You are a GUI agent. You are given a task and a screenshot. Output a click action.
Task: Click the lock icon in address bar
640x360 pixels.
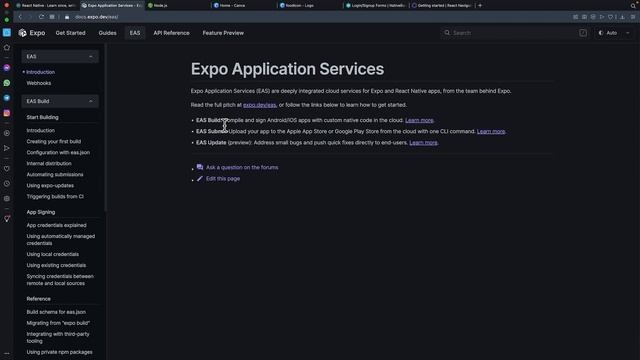pyautogui.click(x=67, y=17)
